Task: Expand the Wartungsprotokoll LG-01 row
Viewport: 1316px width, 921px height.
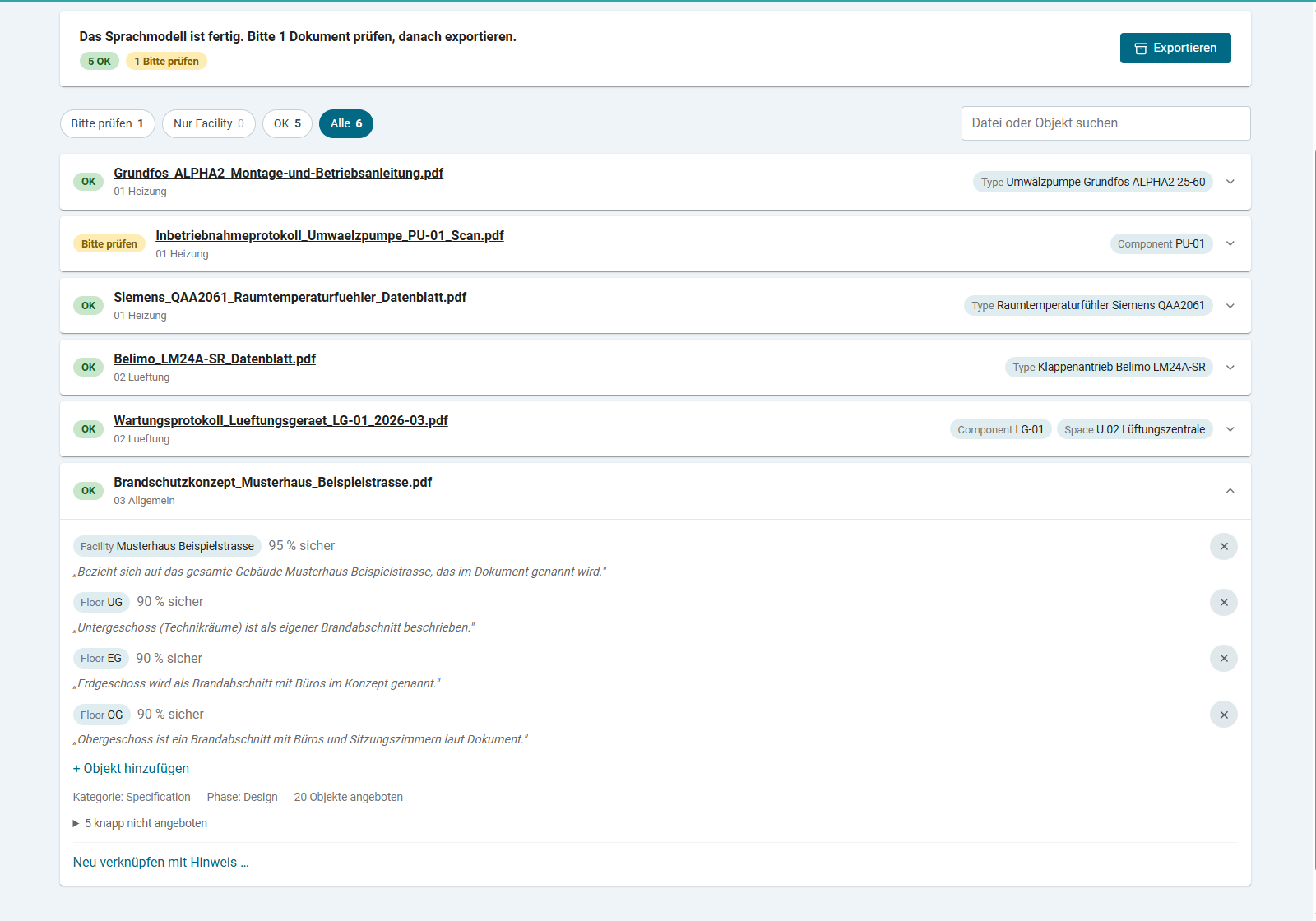Action: 1230,429
